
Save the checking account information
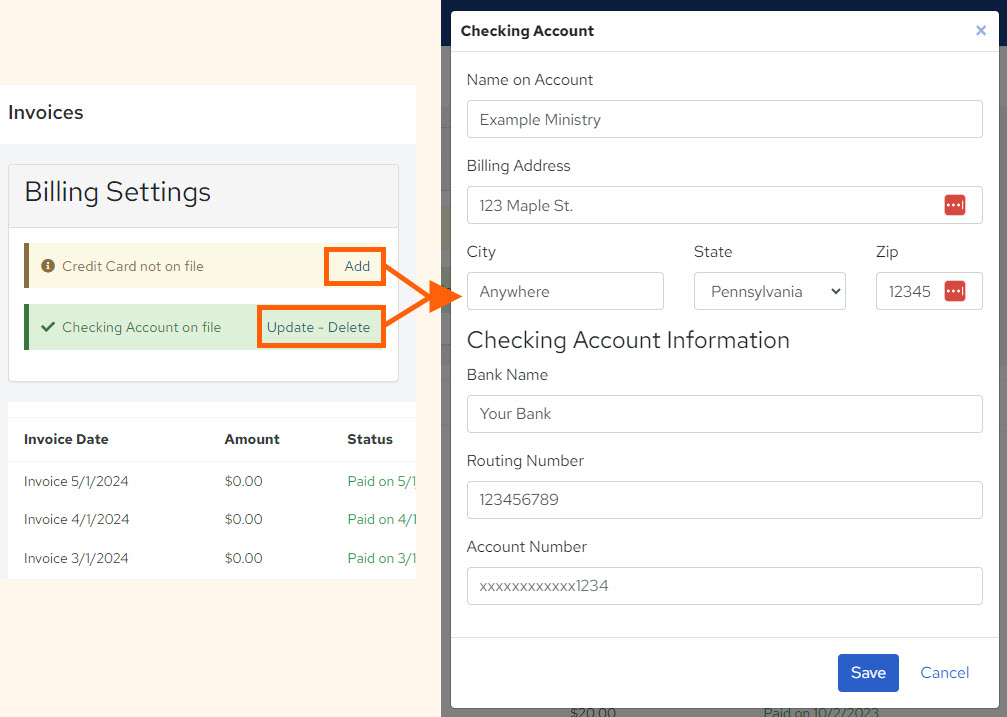click(x=867, y=672)
